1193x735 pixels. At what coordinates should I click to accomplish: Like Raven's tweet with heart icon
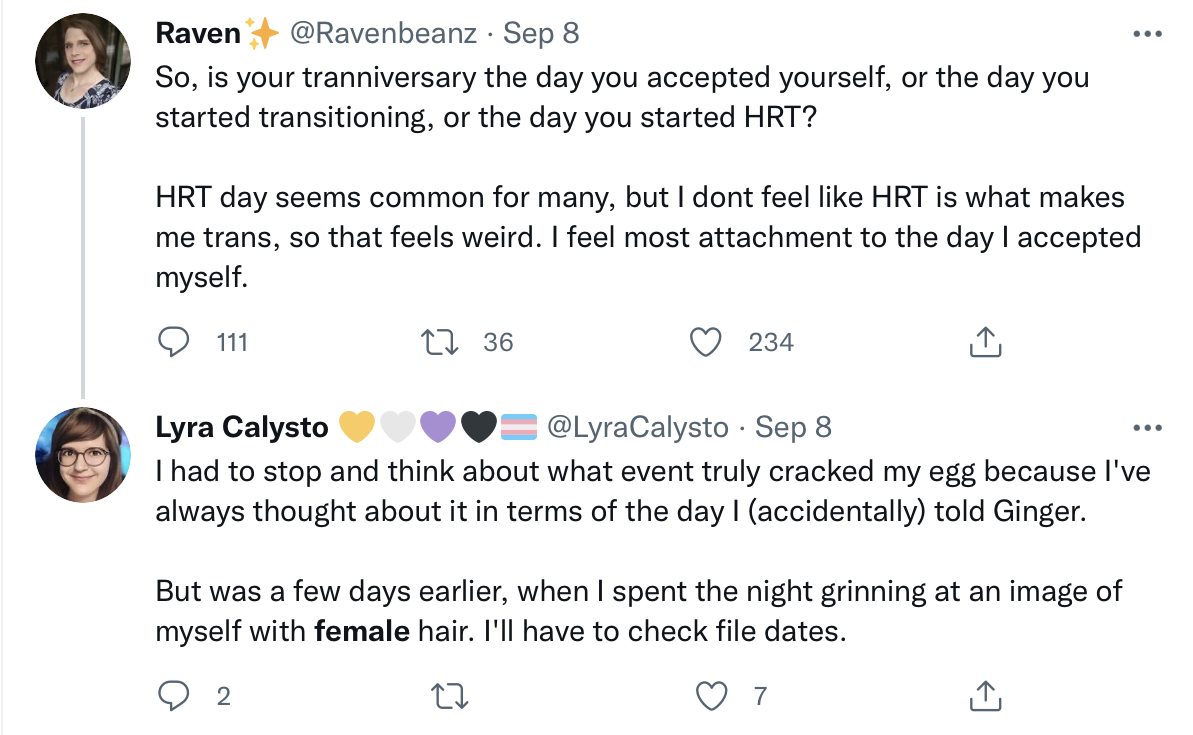pos(705,342)
